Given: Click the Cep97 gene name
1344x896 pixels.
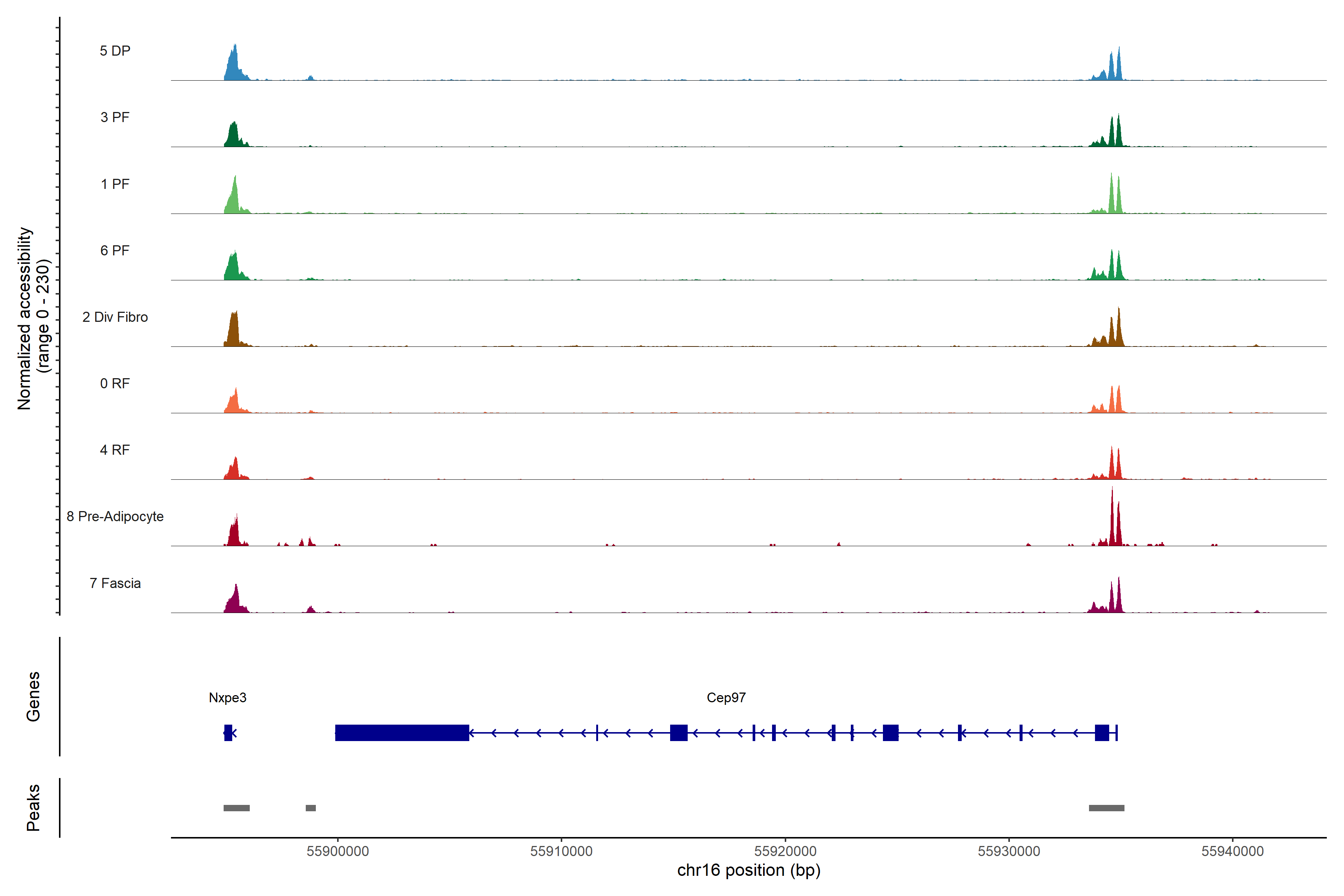Looking at the screenshot, I should click(726, 698).
